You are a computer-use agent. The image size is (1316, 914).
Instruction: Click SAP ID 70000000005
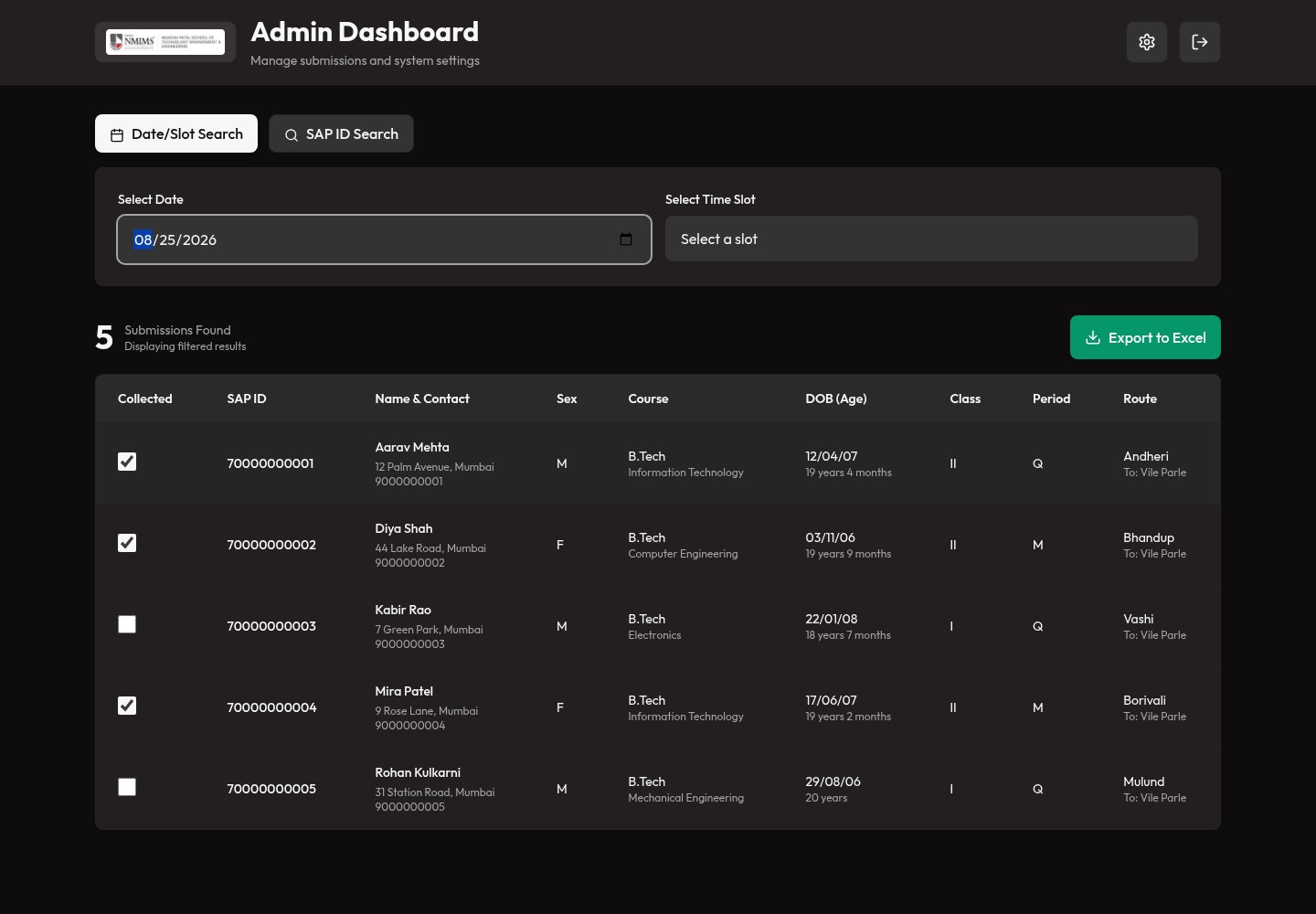click(271, 789)
